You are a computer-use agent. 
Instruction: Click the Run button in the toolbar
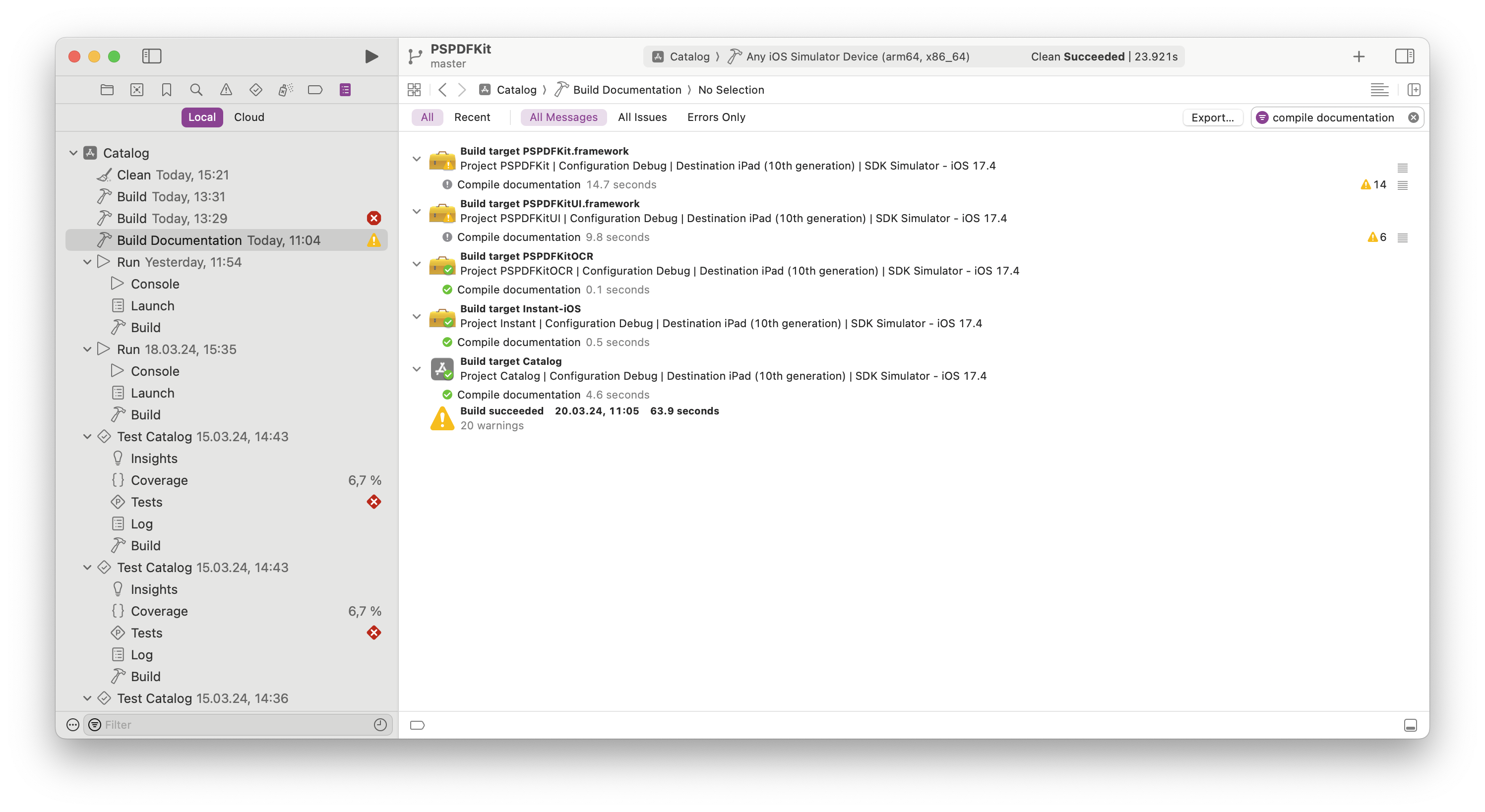coord(371,56)
